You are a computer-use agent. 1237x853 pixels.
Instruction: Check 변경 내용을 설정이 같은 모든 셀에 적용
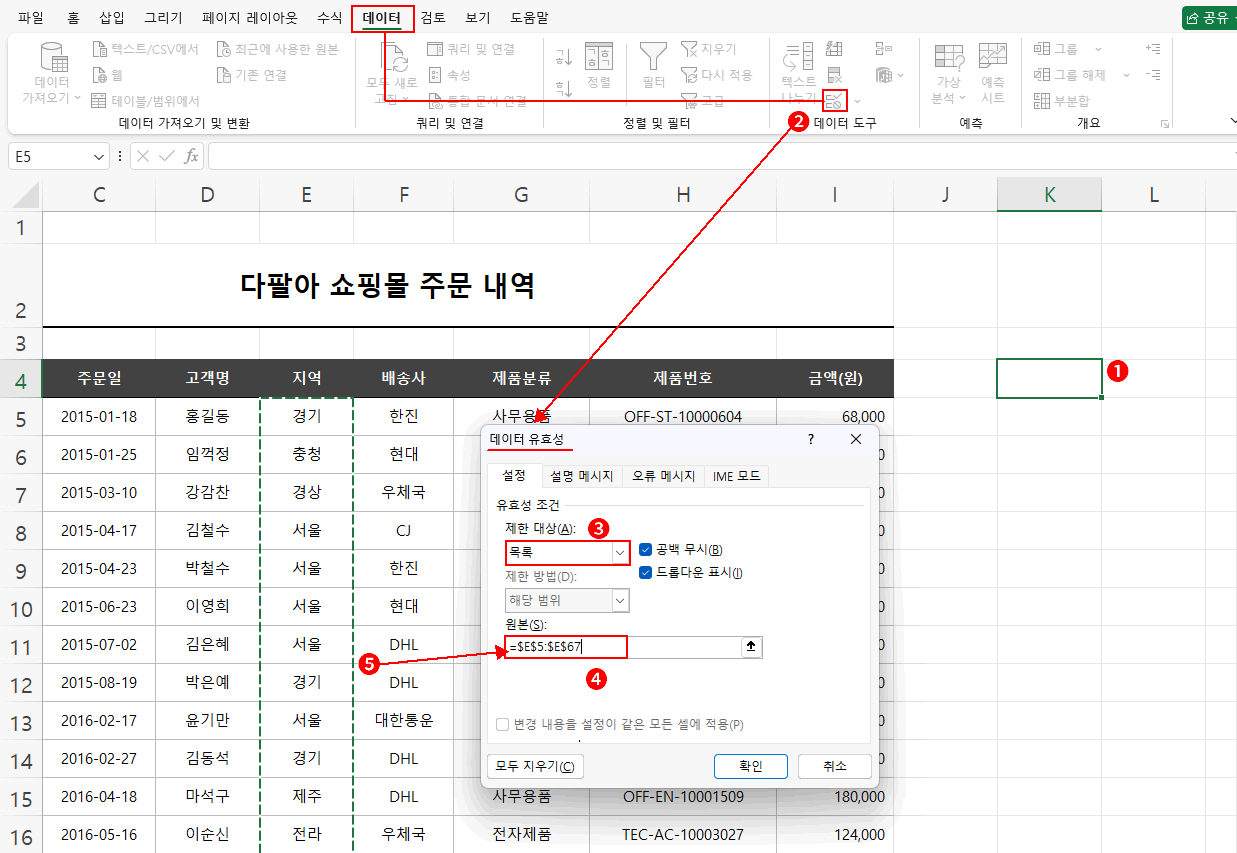tap(502, 724)
